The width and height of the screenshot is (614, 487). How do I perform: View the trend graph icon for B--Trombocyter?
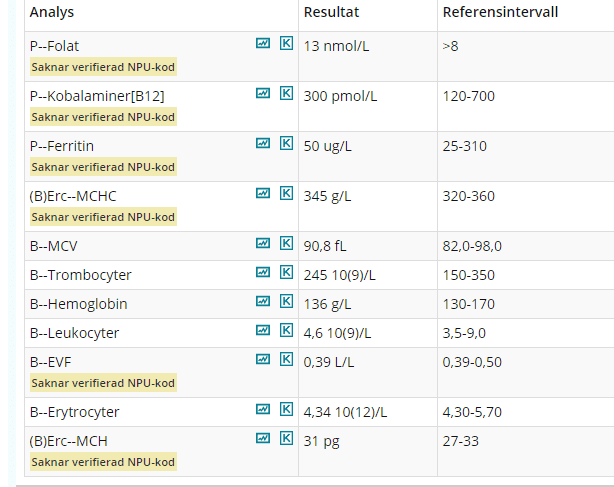tap(263, 272)
